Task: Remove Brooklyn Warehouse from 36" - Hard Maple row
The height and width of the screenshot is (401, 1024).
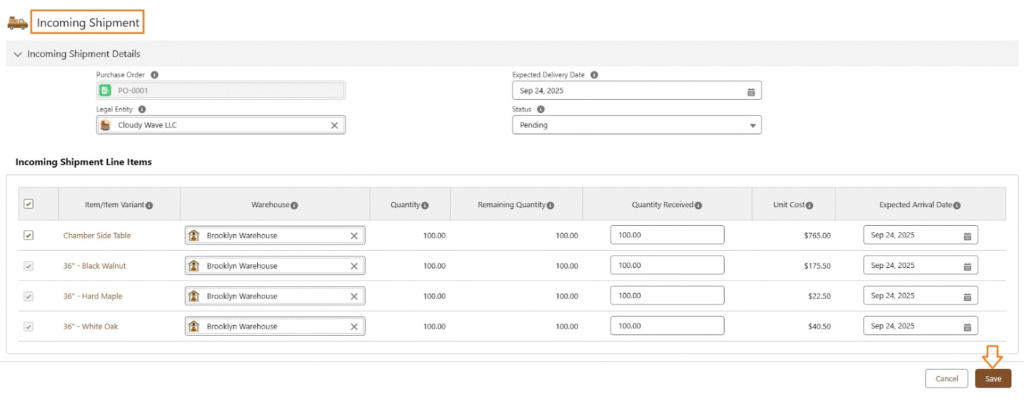Action: 353,297
